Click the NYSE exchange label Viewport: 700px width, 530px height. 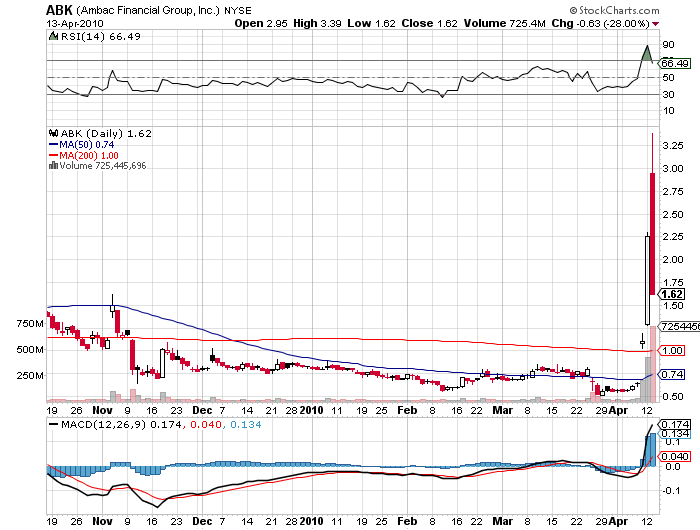coord(238,10)
